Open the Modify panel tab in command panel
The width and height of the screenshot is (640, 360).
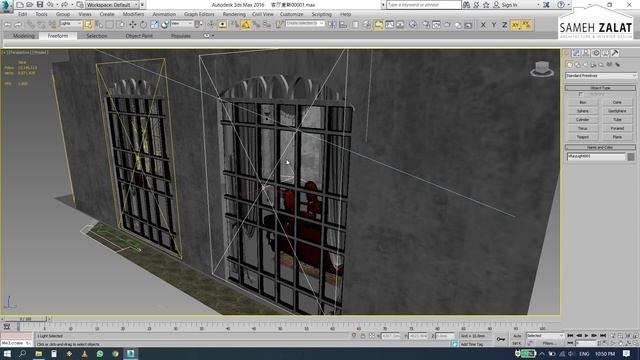click(576, 53)
